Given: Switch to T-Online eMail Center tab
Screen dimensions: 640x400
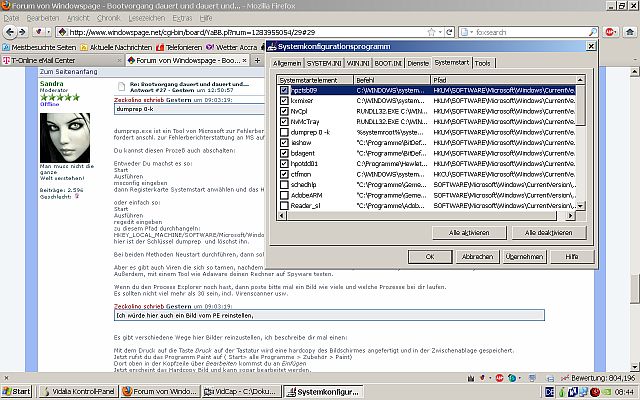Looking at the screenshot, I should point(60,60).
